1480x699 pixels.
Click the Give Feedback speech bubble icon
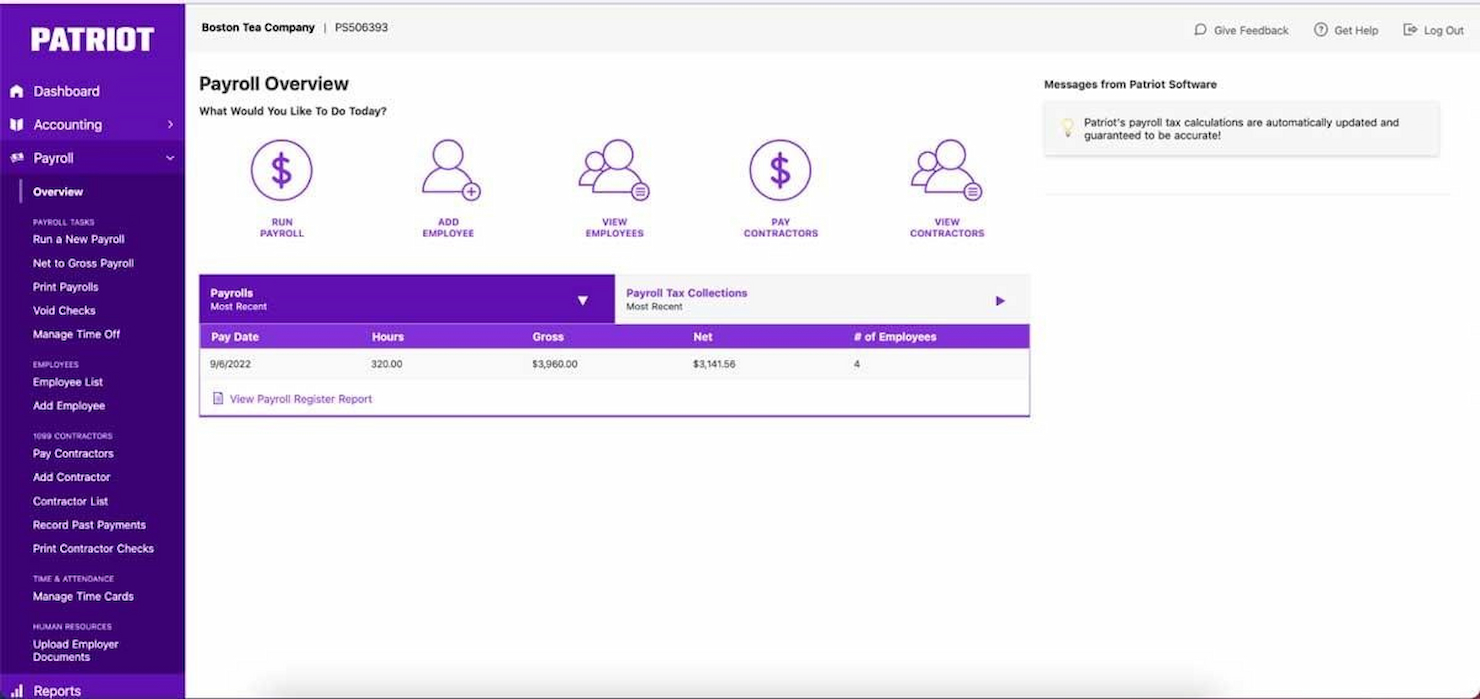[1200, 30]
